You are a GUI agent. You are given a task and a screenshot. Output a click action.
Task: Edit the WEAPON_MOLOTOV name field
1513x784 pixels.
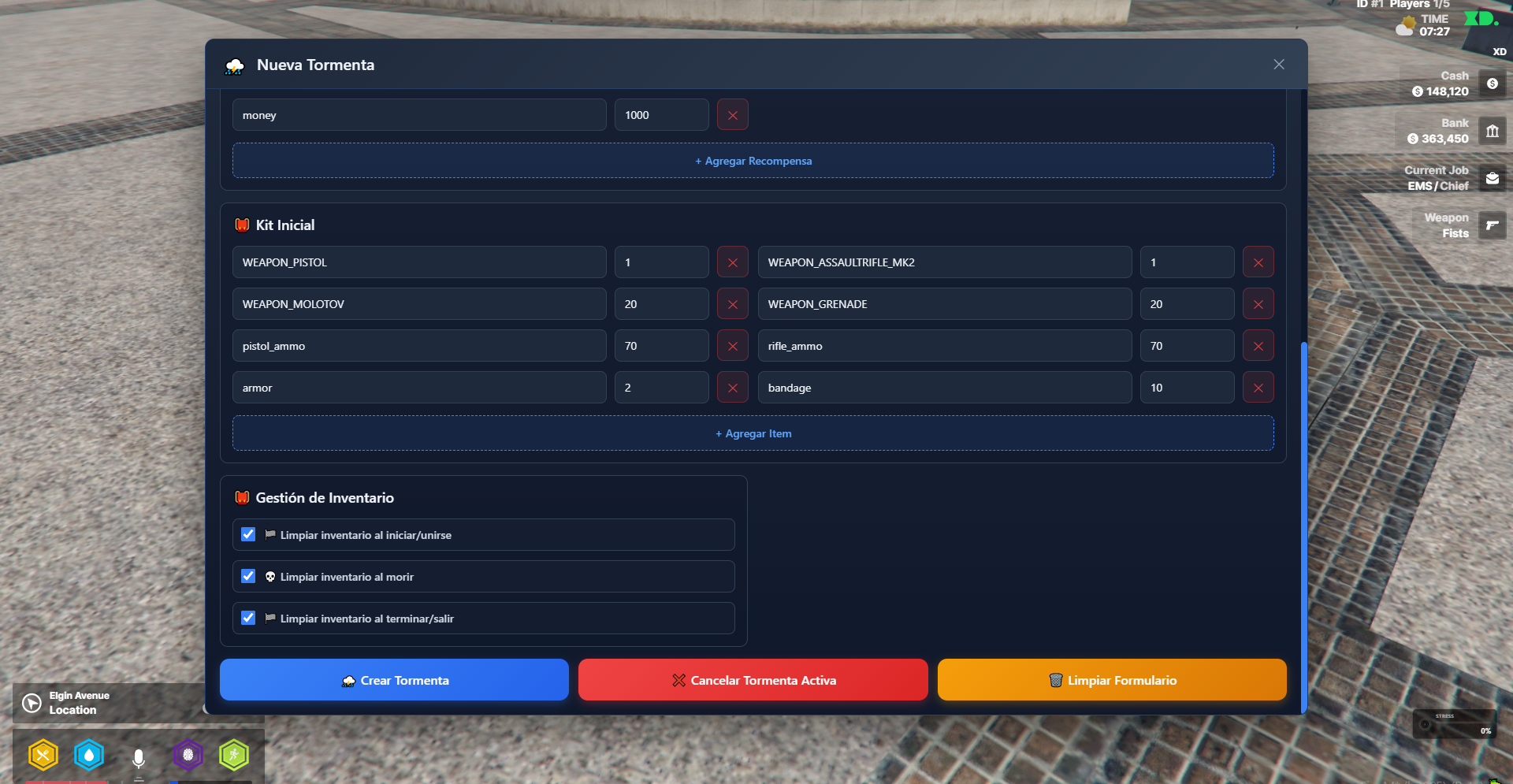tap(419, 304)
